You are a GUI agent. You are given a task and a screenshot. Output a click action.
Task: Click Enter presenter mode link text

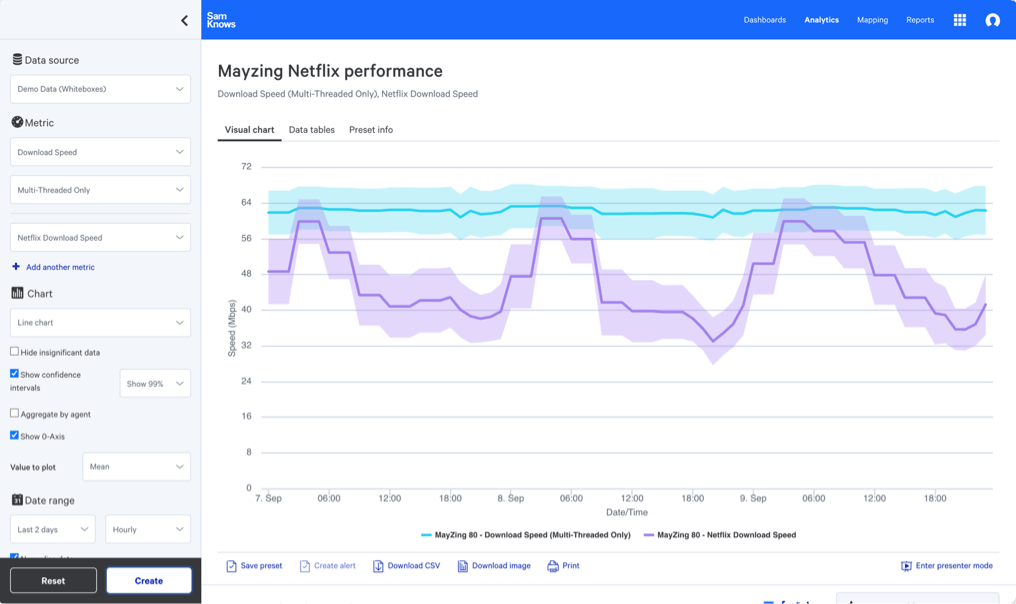click(954, 566)
